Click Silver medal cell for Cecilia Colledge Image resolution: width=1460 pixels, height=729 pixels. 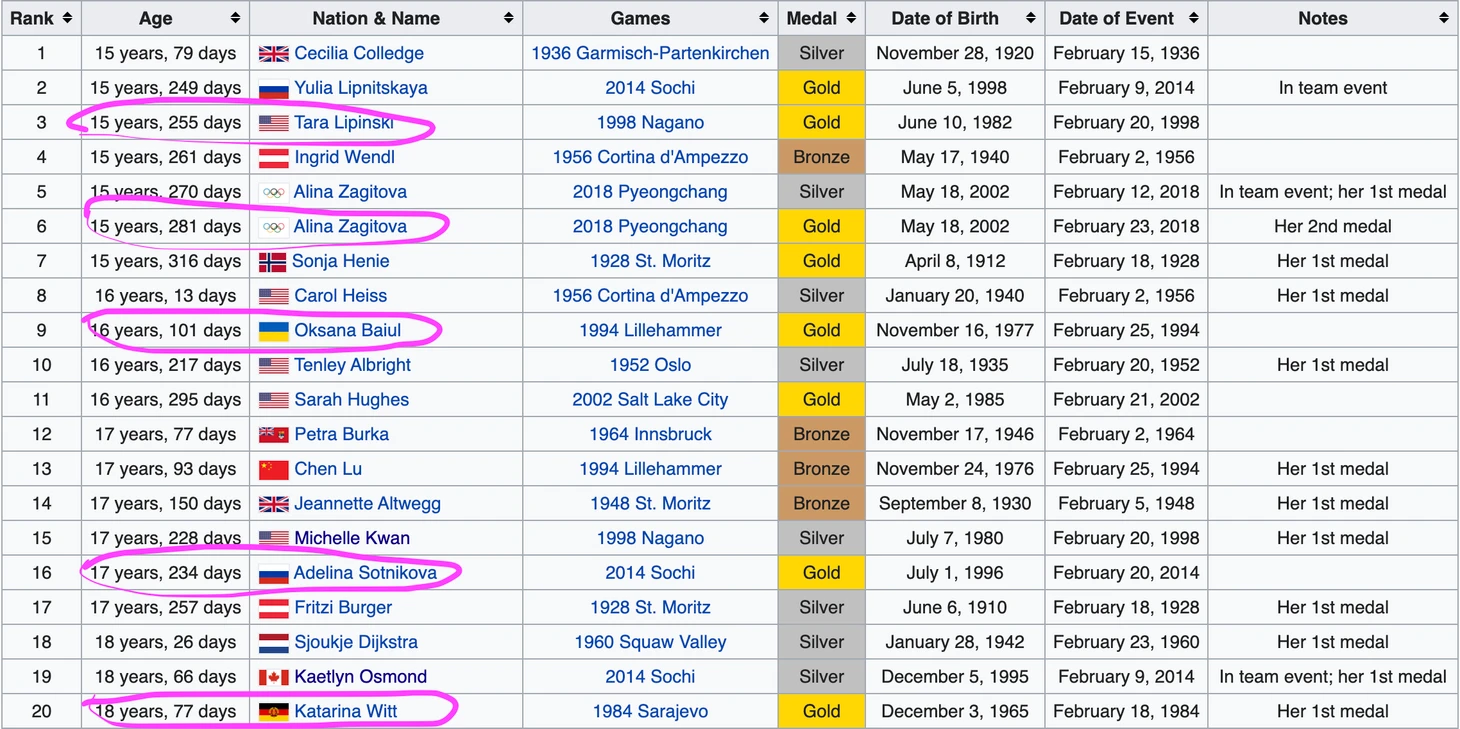pyautogui.click(x=822, y=54)
